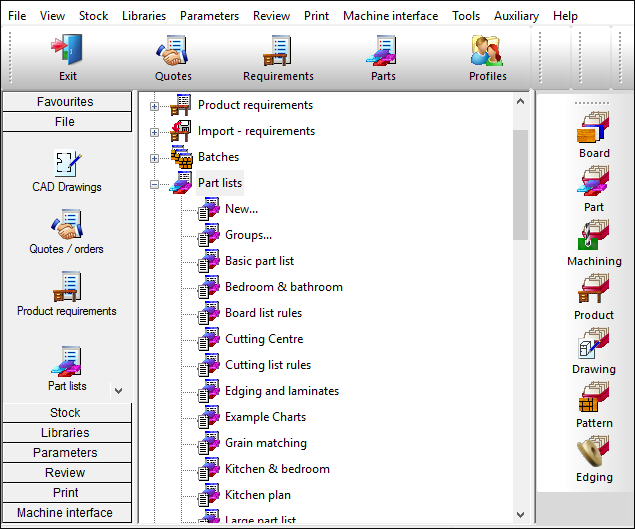This screenshot has width=635, height=529.
Task: Click the Favourites sidebar button
Action: [67, 101]
